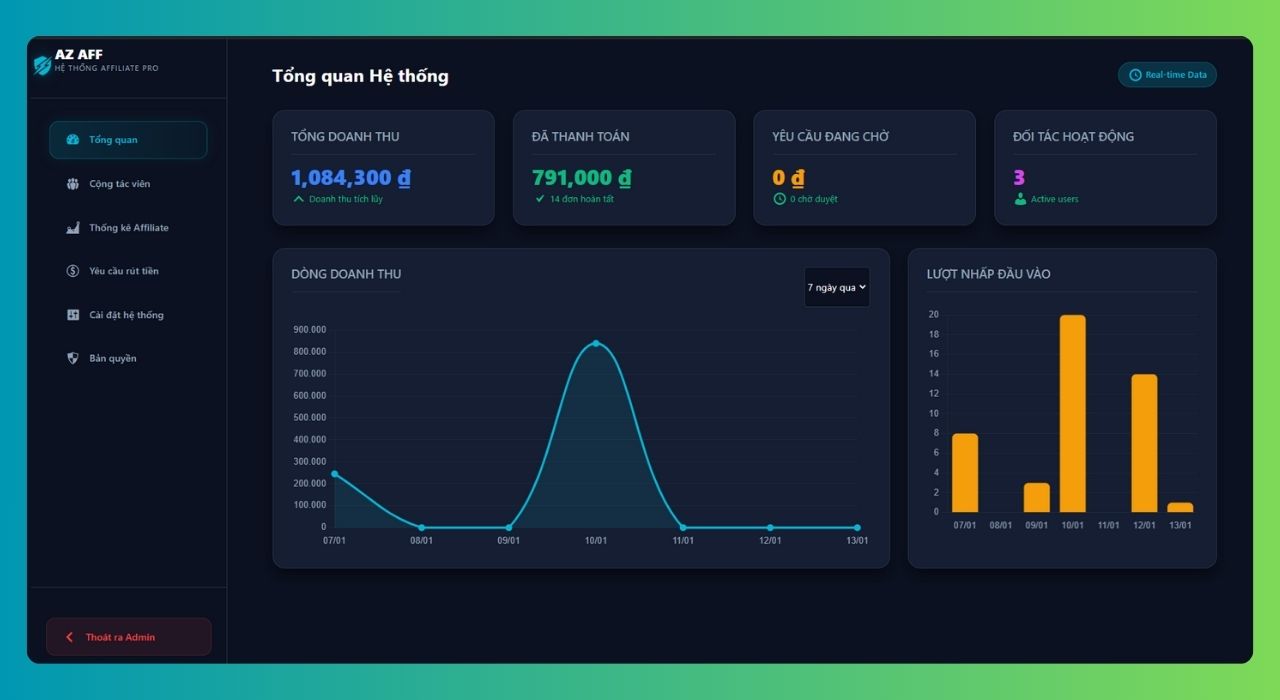The height and width of the screenshot is (700, 1280).
Task: Click the revenue peak point at 10/01
Action: [x=596, y=344]
